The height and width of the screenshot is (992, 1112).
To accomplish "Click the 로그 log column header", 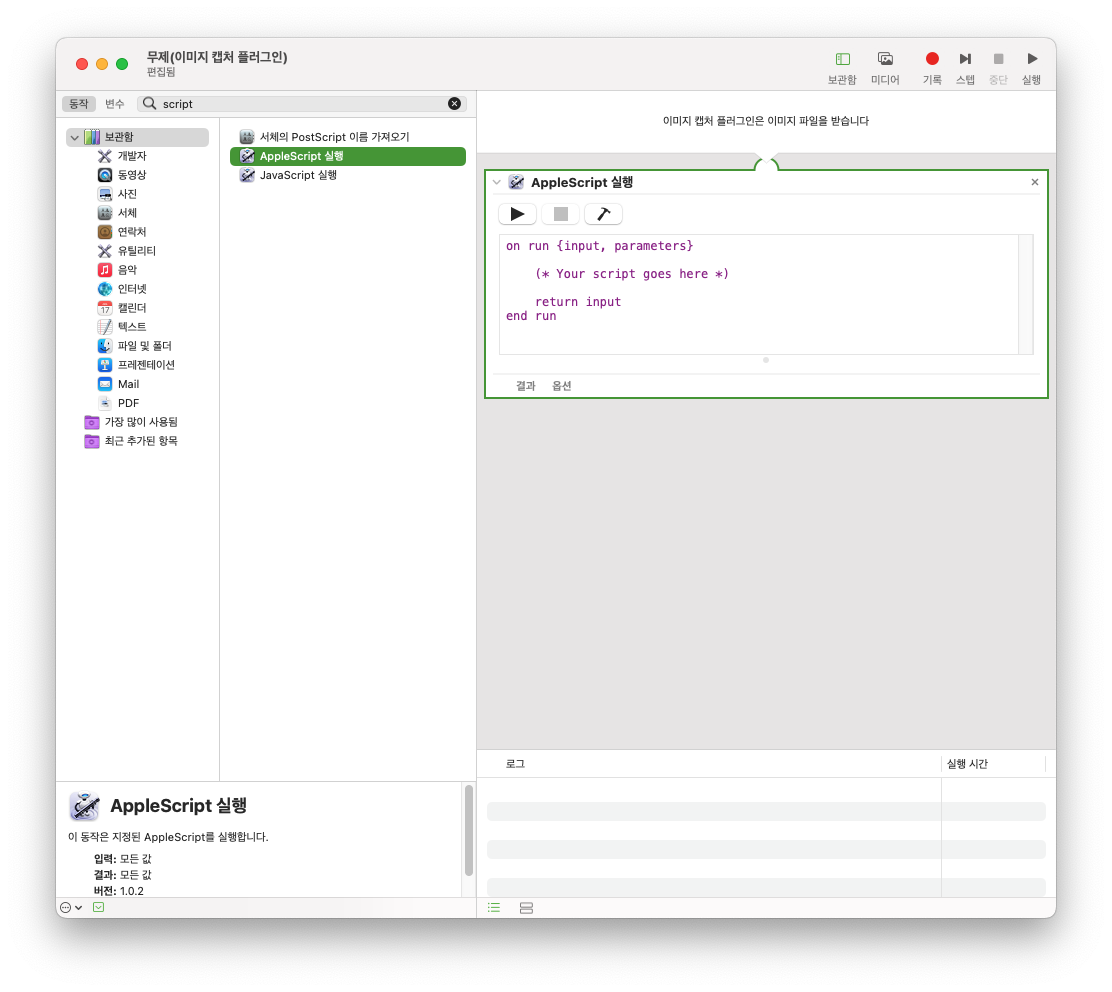I will click(515, 764).
